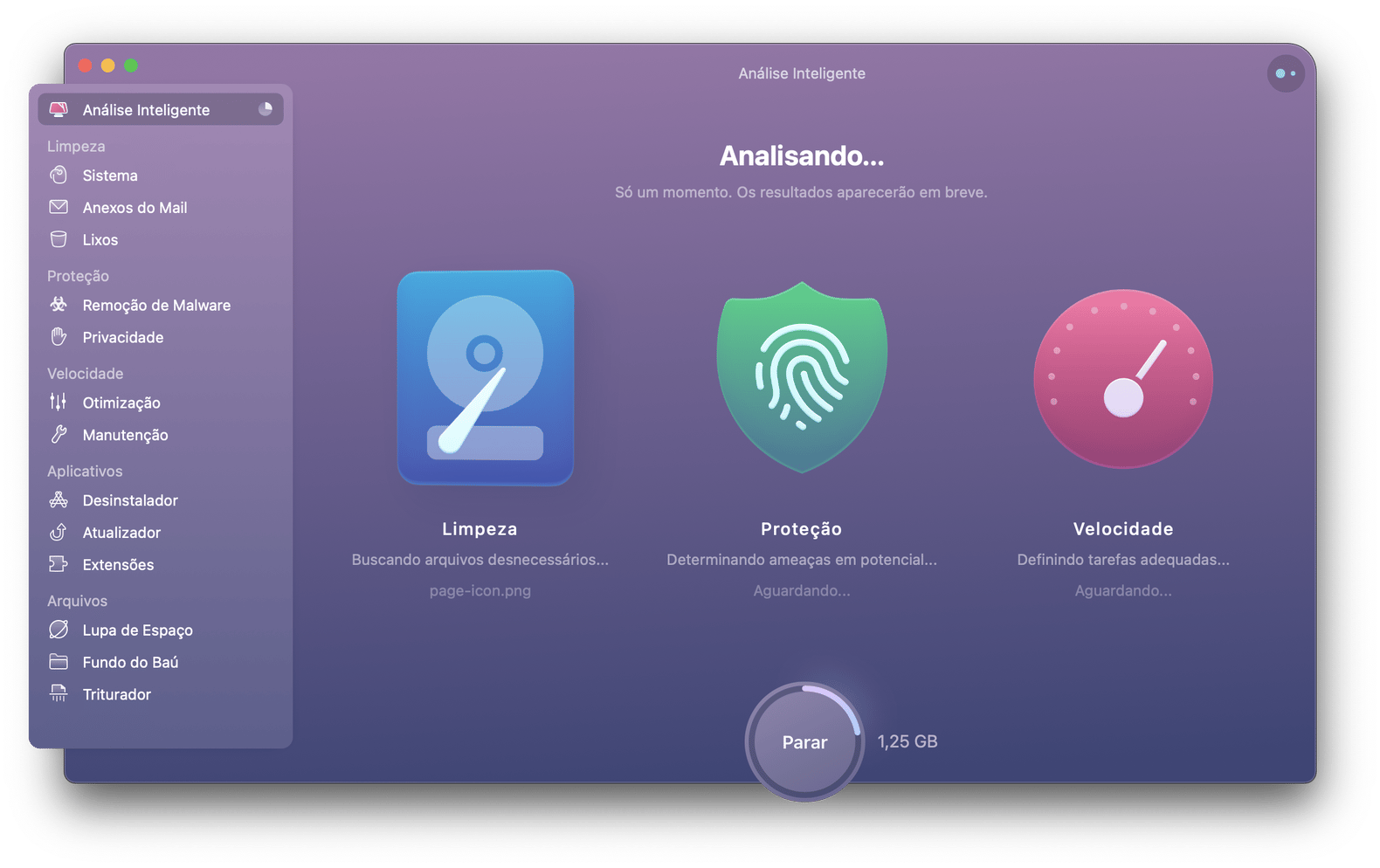The height and width of the screenshot is (868, 1380).
Task: Minimize the window with yellow button
Action: [107, 65]
